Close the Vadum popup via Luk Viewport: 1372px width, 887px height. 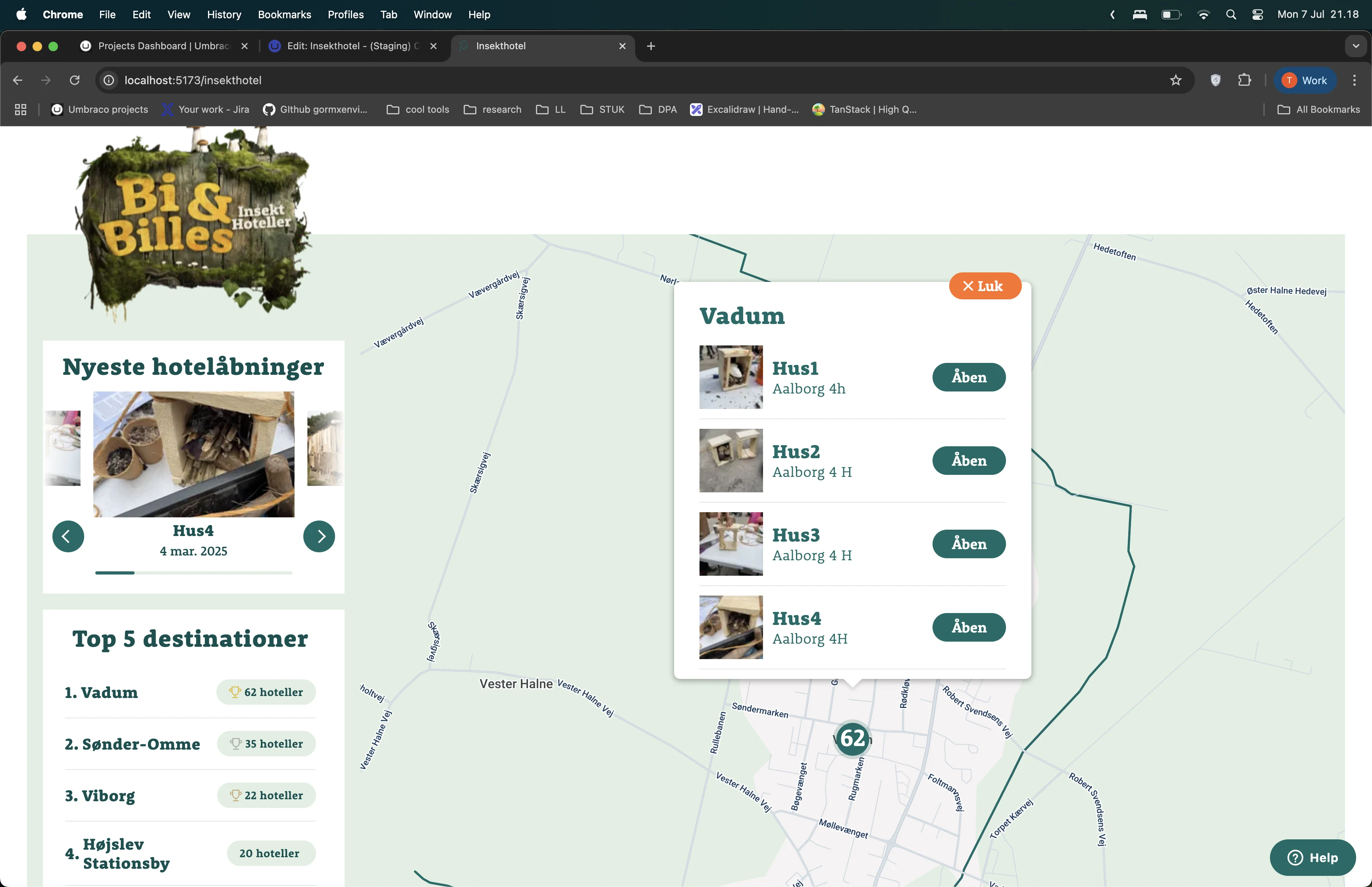pyautogui.click(x=984, y=286)
